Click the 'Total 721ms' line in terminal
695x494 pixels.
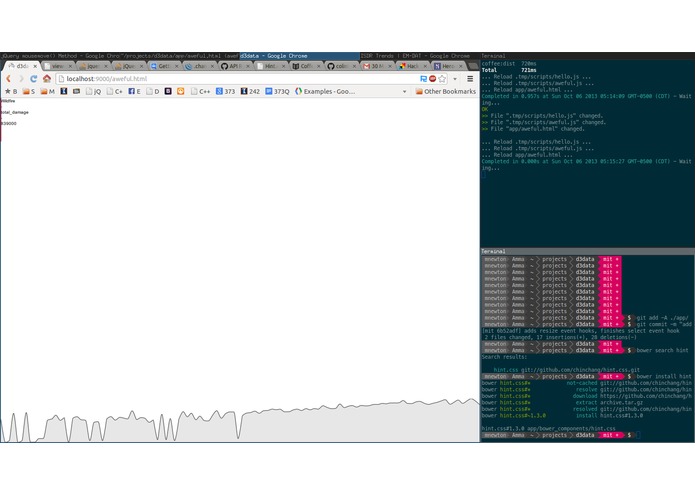[x=509, y=70]
